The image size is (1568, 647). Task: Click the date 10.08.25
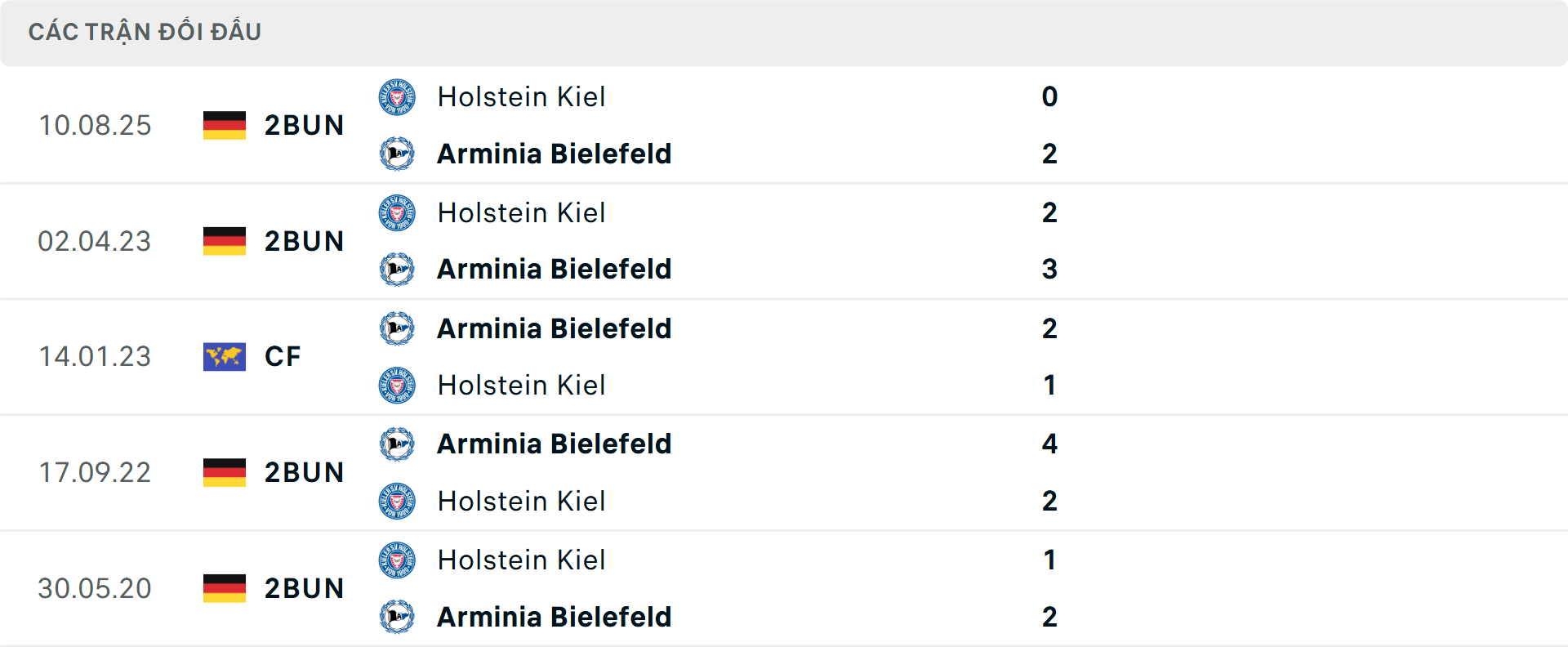(95, 125)
